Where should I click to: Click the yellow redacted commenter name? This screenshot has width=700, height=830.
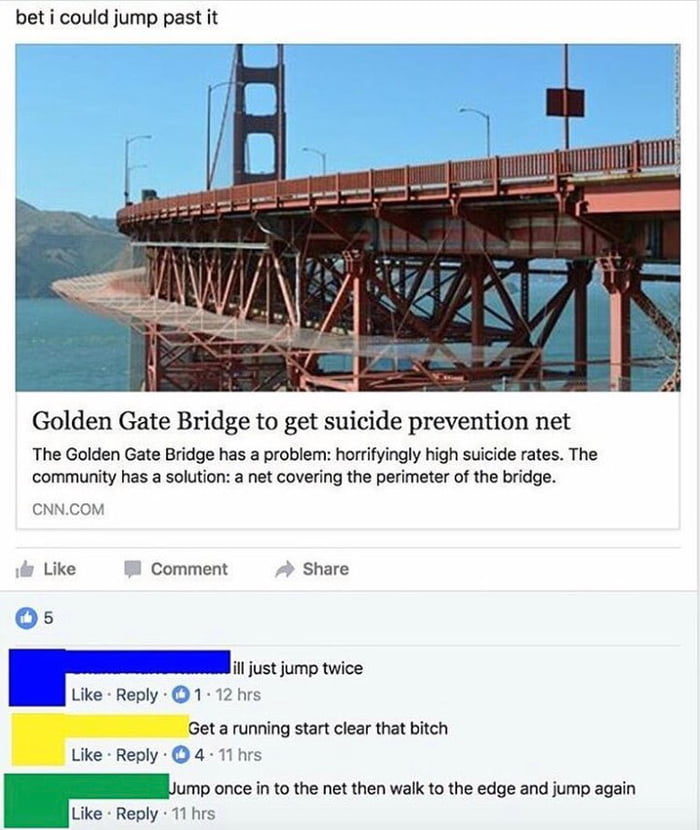pos(127,726)
